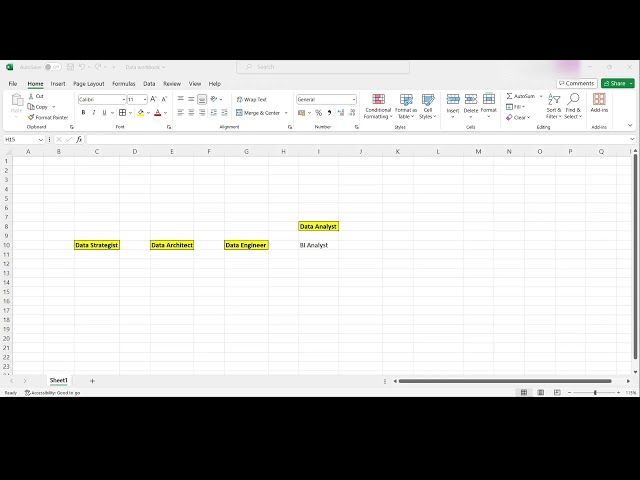Toggle bottom align for cell content
Image resolution: width=640 pixels, height=480 pixels.
point(202,99)
